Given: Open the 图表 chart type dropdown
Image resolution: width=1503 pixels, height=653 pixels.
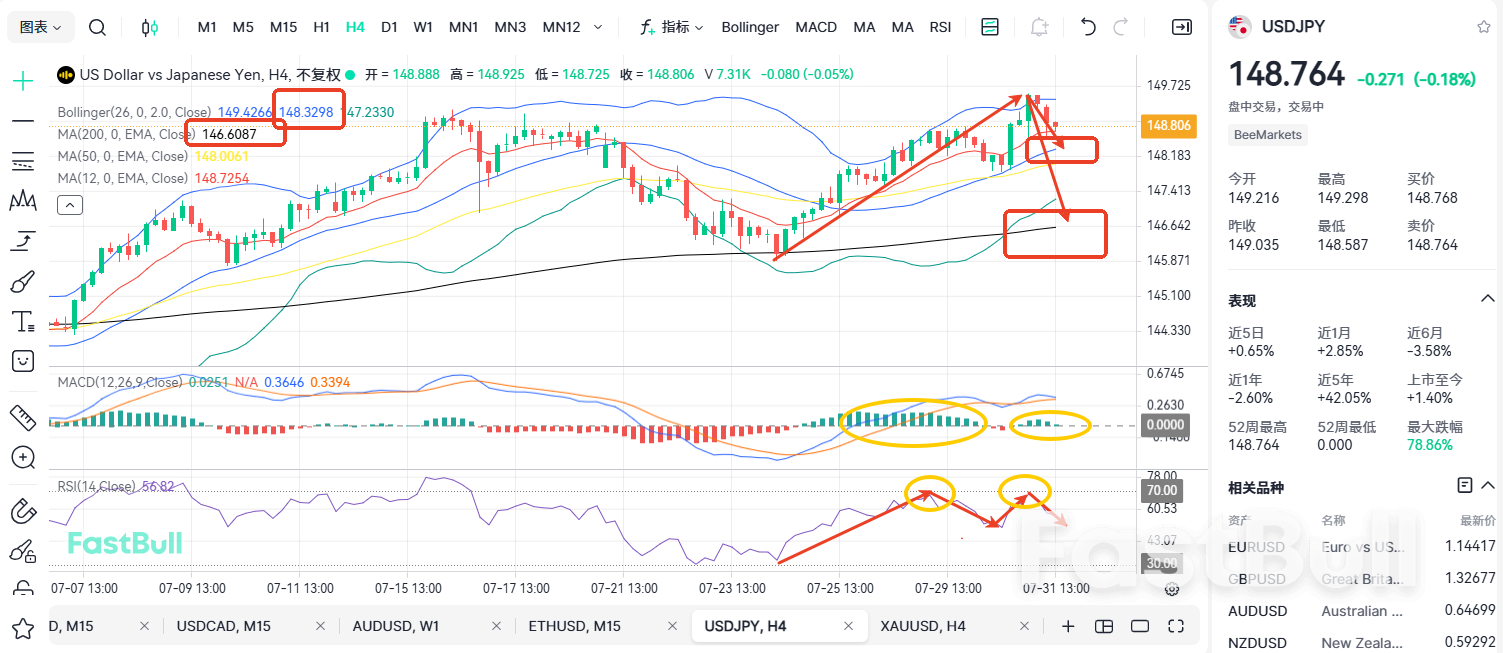Looking at the screenshot, I should click(x=38, y=27).
